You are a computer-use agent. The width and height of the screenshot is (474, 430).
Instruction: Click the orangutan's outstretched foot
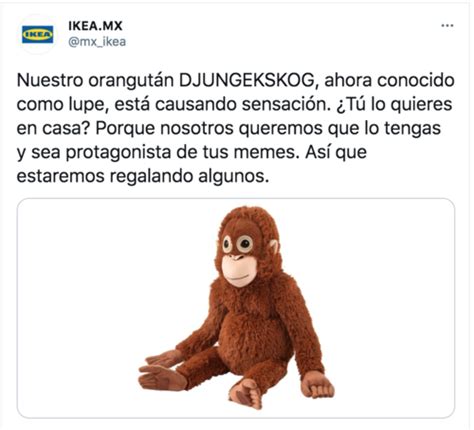[x=162, y=378]
